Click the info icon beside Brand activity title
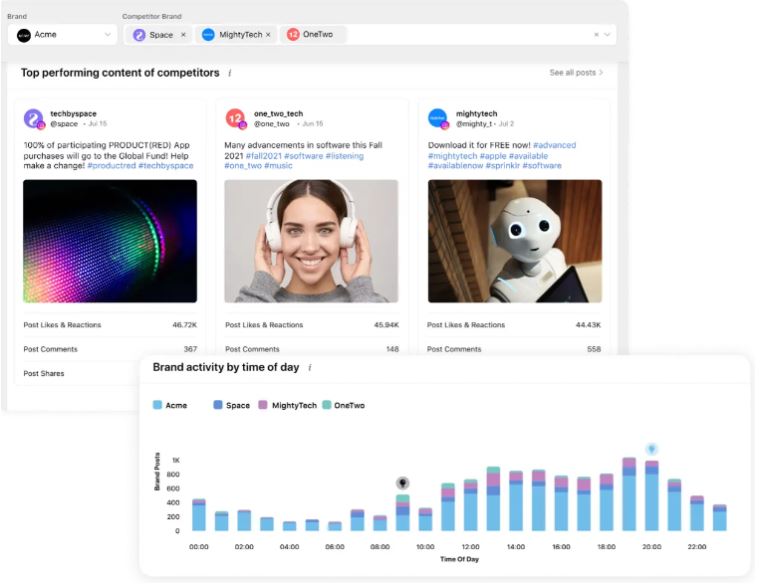 pyautogui.click(x=310, y=368)
